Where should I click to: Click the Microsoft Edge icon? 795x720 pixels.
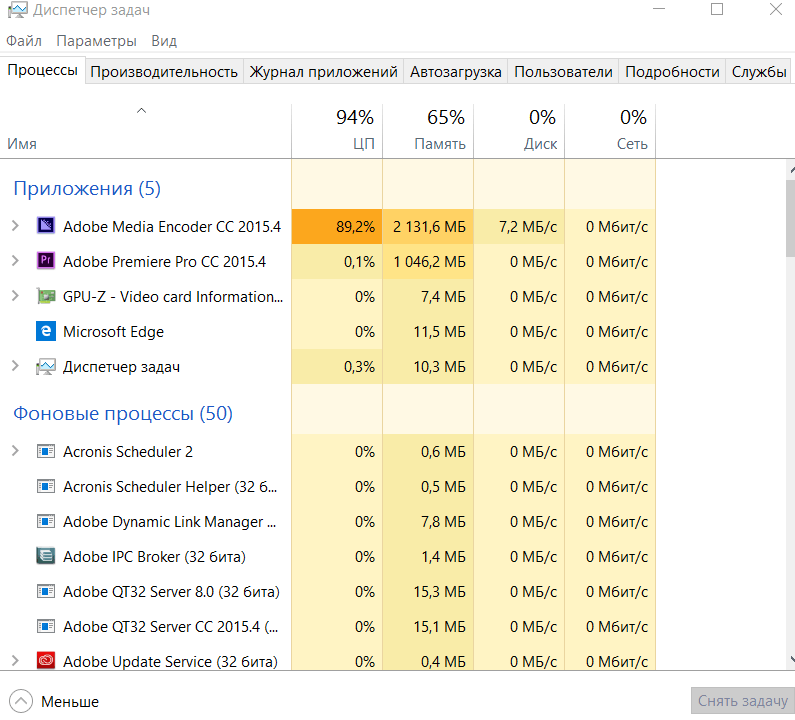click(x=46, y=331)
